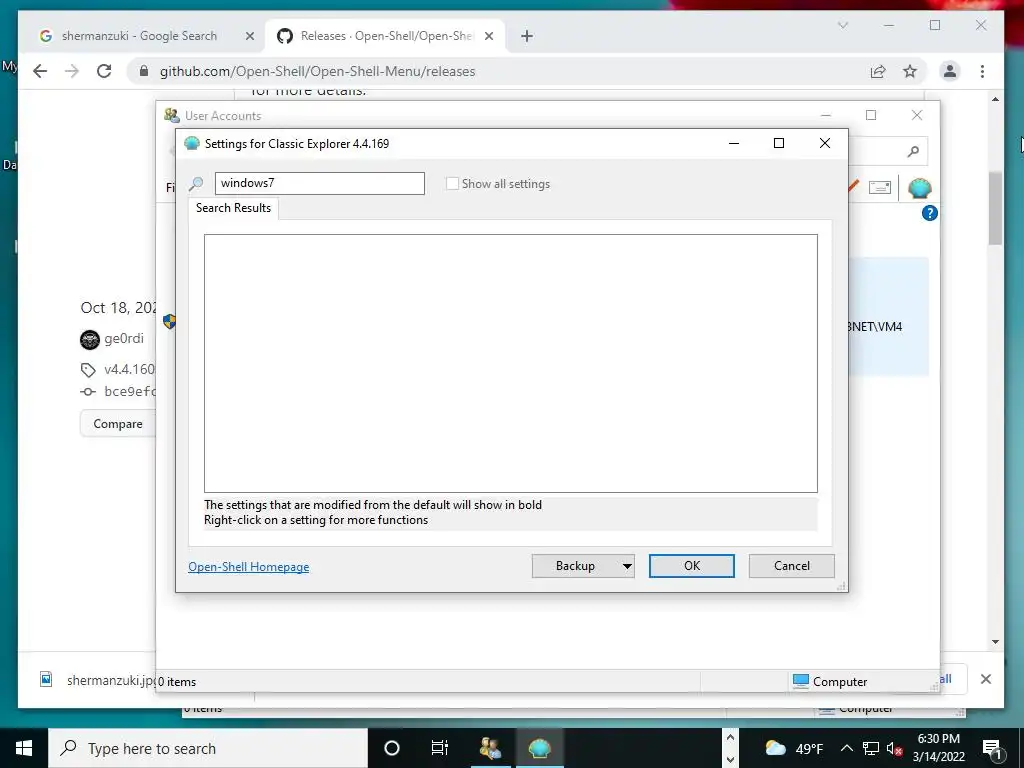Click the Classic Explorer shell toolbar icon
This screenshot has width=1024, height=768.
pyautogui.click(x=920, y=188)
